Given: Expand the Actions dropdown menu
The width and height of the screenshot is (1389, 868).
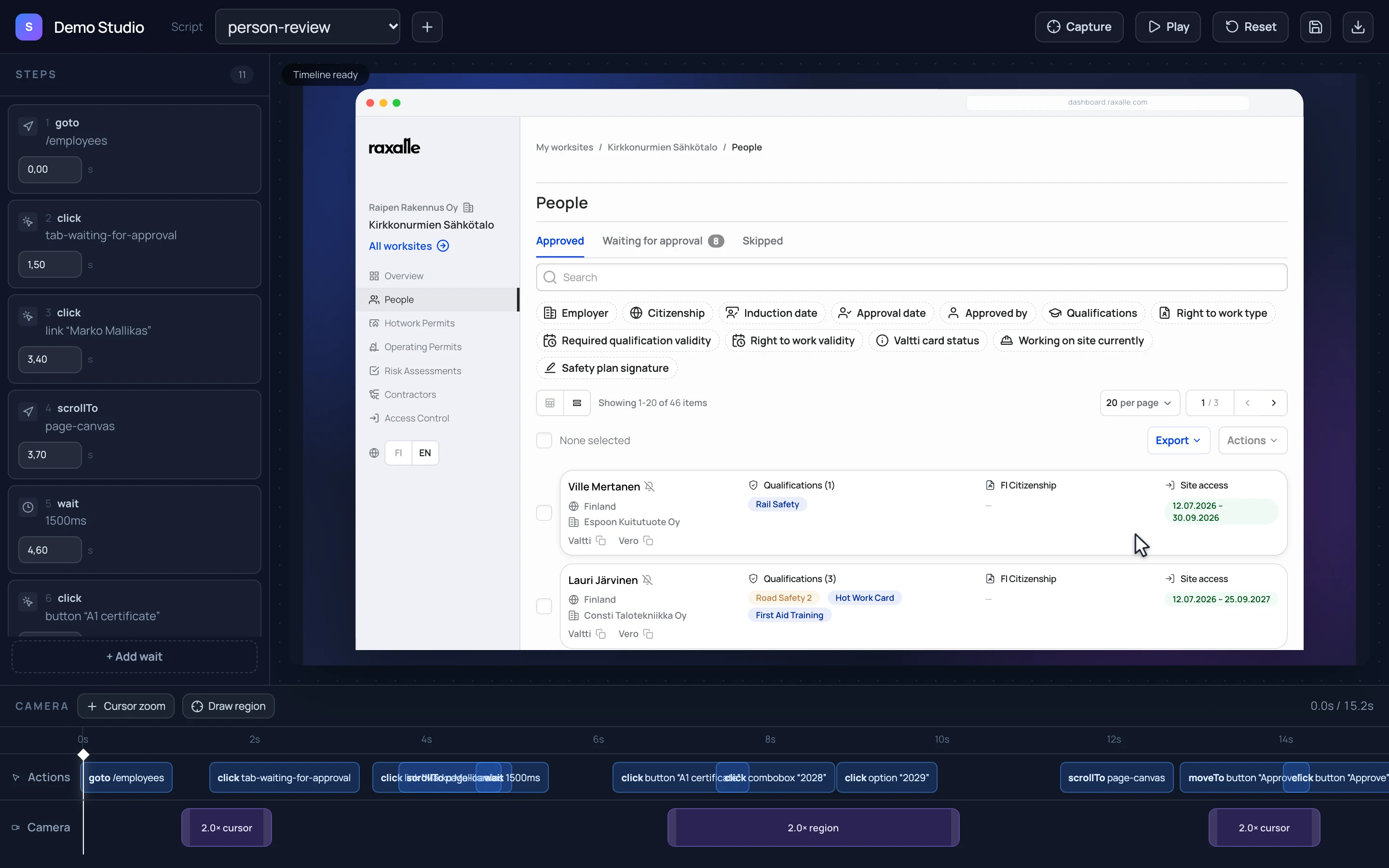Looking at the screenshot, I should 1253,440.
